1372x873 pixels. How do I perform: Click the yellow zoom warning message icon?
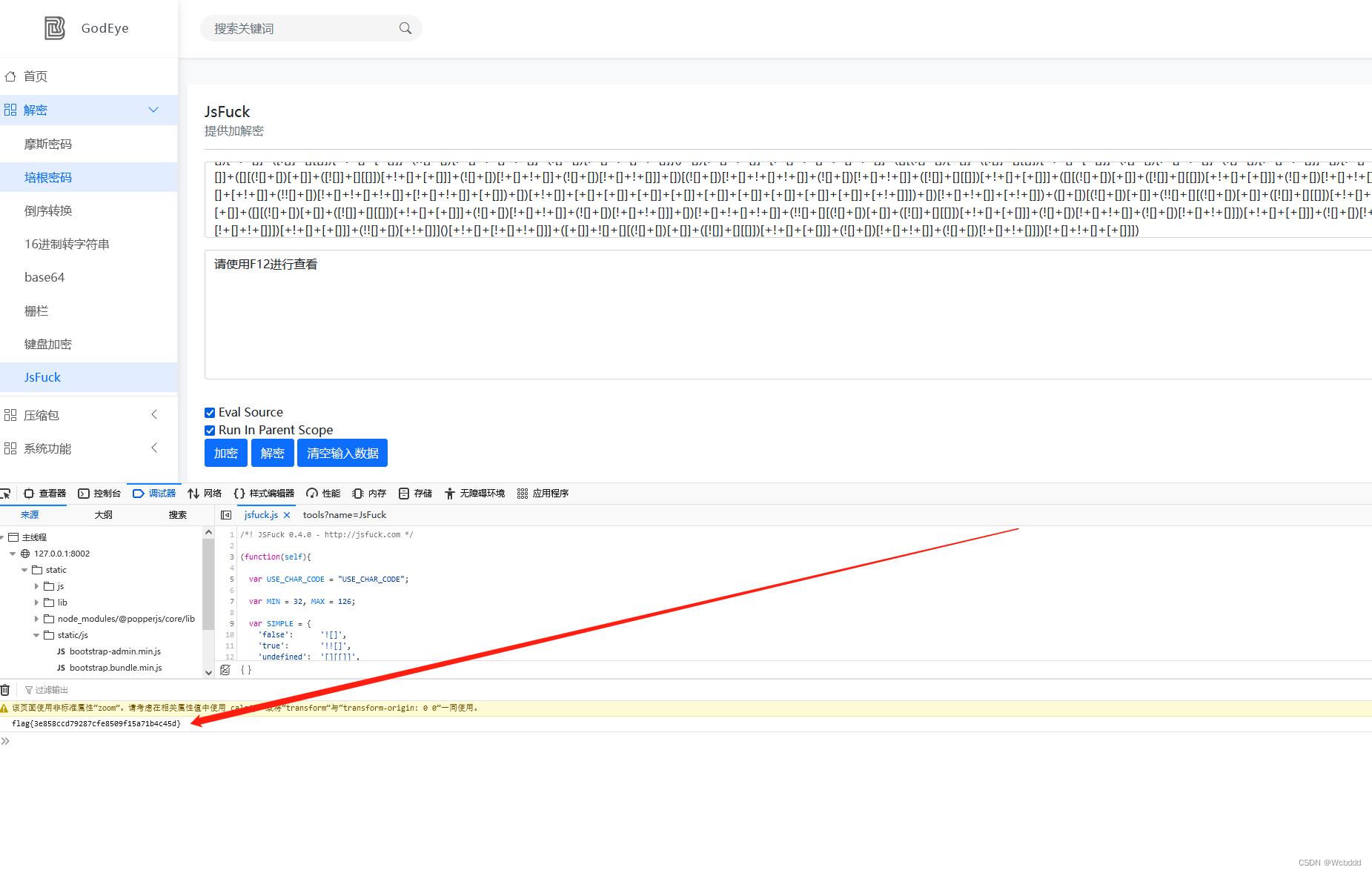point(4,708)
